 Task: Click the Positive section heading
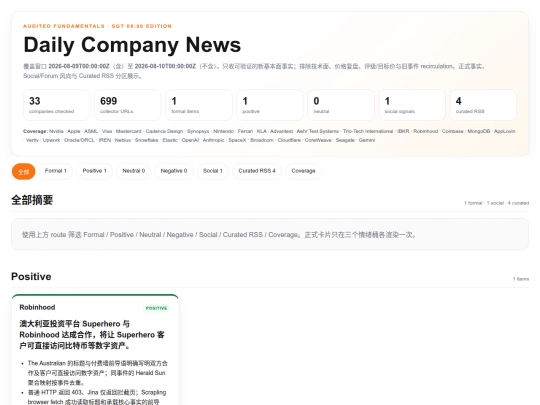[x=31, y=277]
